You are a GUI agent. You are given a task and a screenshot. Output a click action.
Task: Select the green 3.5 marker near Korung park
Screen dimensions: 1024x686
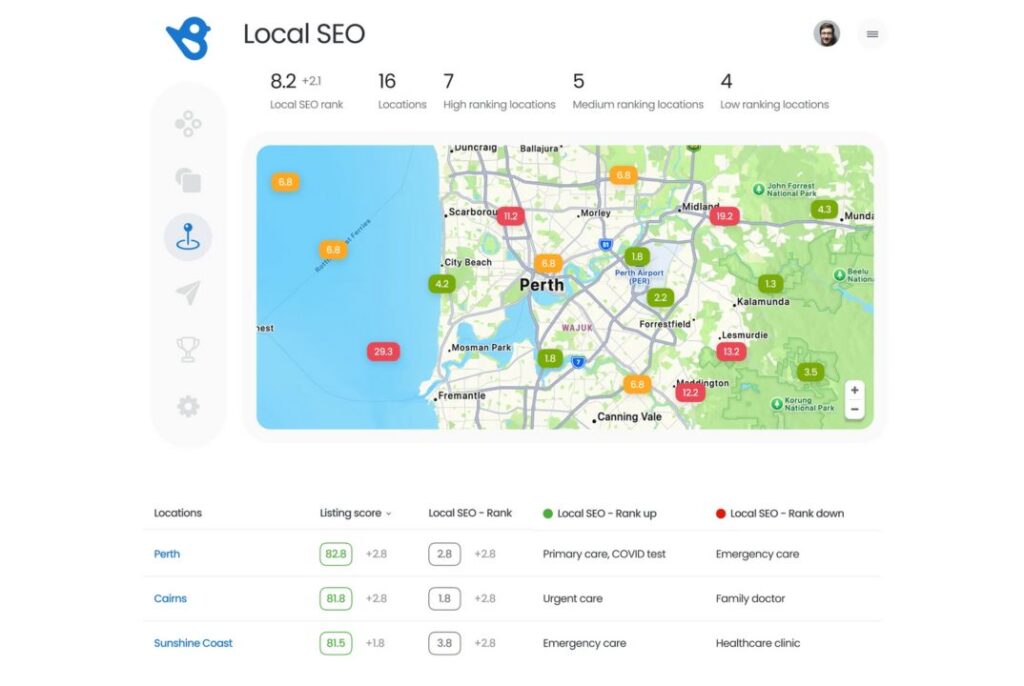(810, 372)
